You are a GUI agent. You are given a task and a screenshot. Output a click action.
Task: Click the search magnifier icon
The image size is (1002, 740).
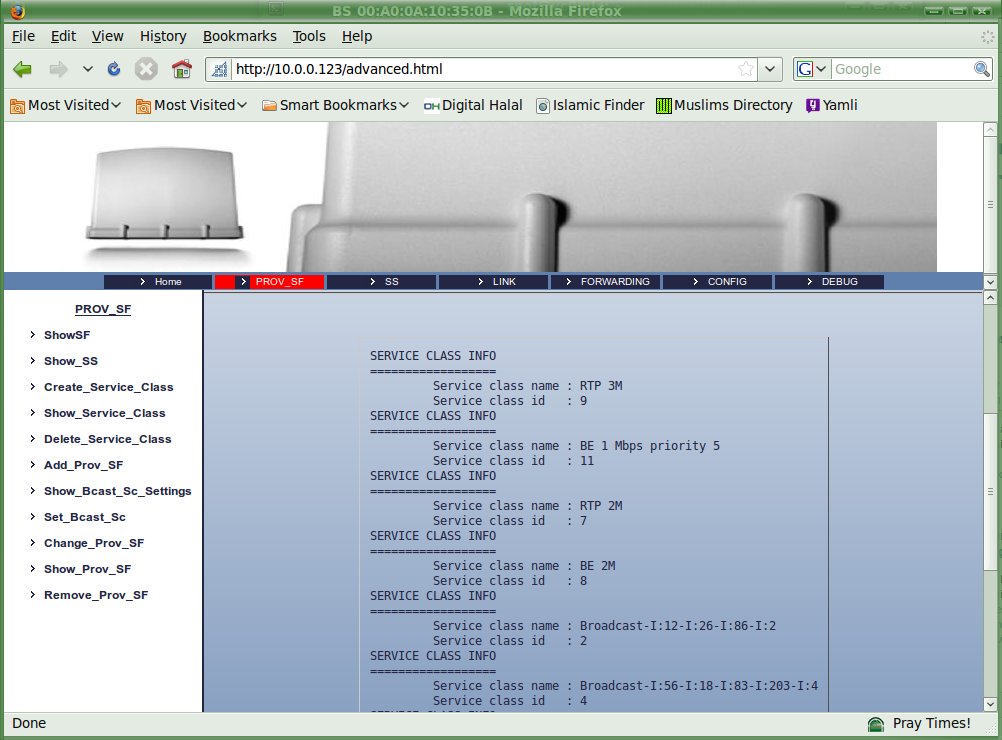pyautogui.click(x=982, y=69)
